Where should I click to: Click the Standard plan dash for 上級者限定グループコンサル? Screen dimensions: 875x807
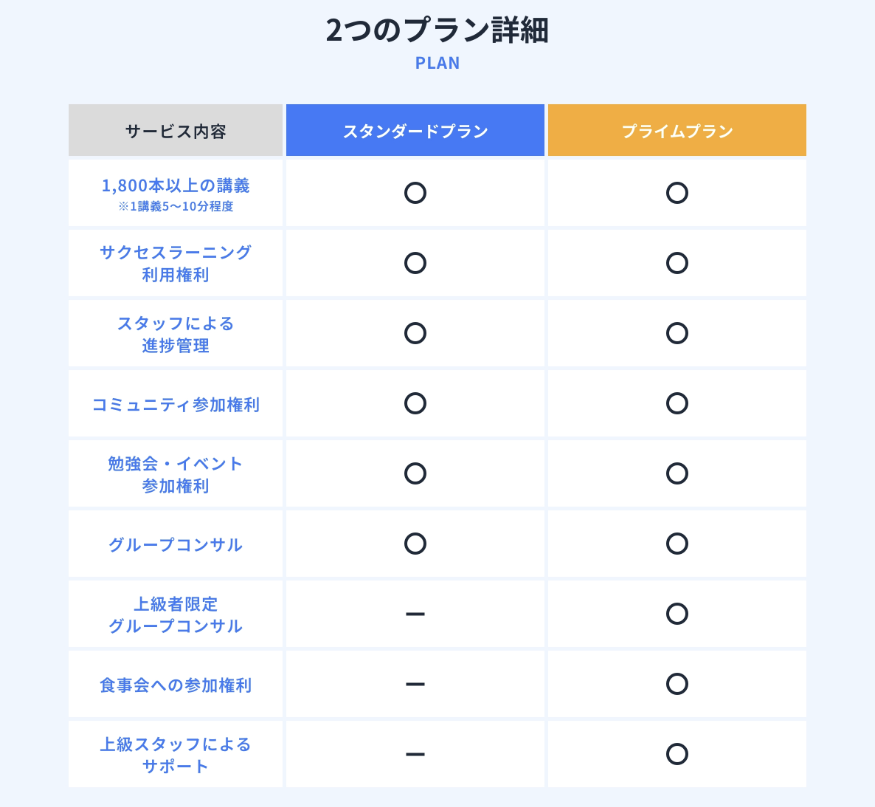pos(415,613)
